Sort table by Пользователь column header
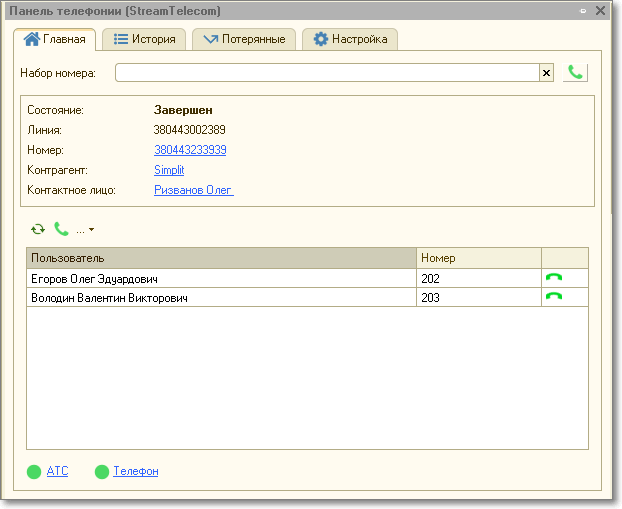The height and width of the screenshot is (509, 622). (220, 258)
